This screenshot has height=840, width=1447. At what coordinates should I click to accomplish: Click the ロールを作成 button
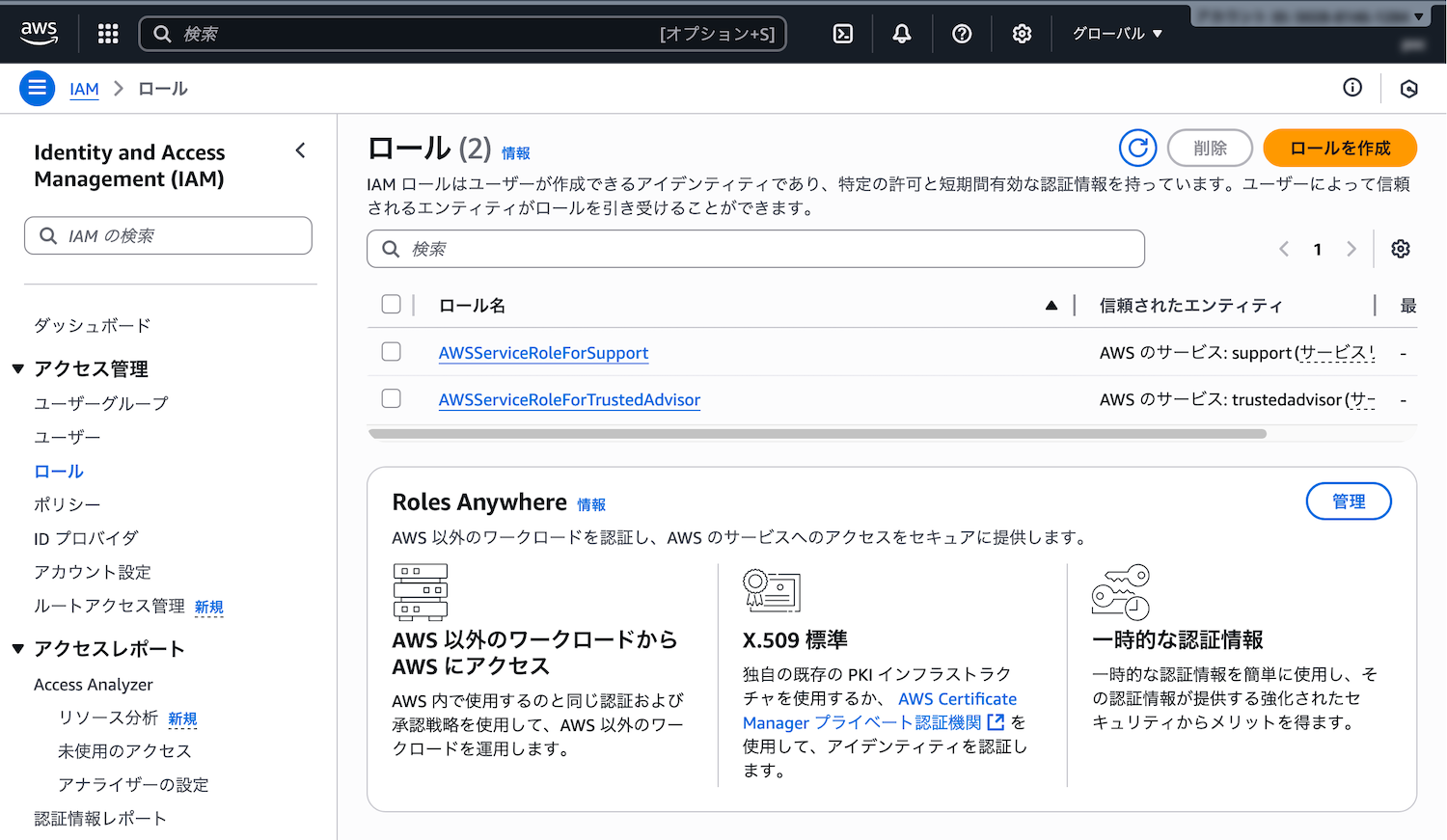1339,149
